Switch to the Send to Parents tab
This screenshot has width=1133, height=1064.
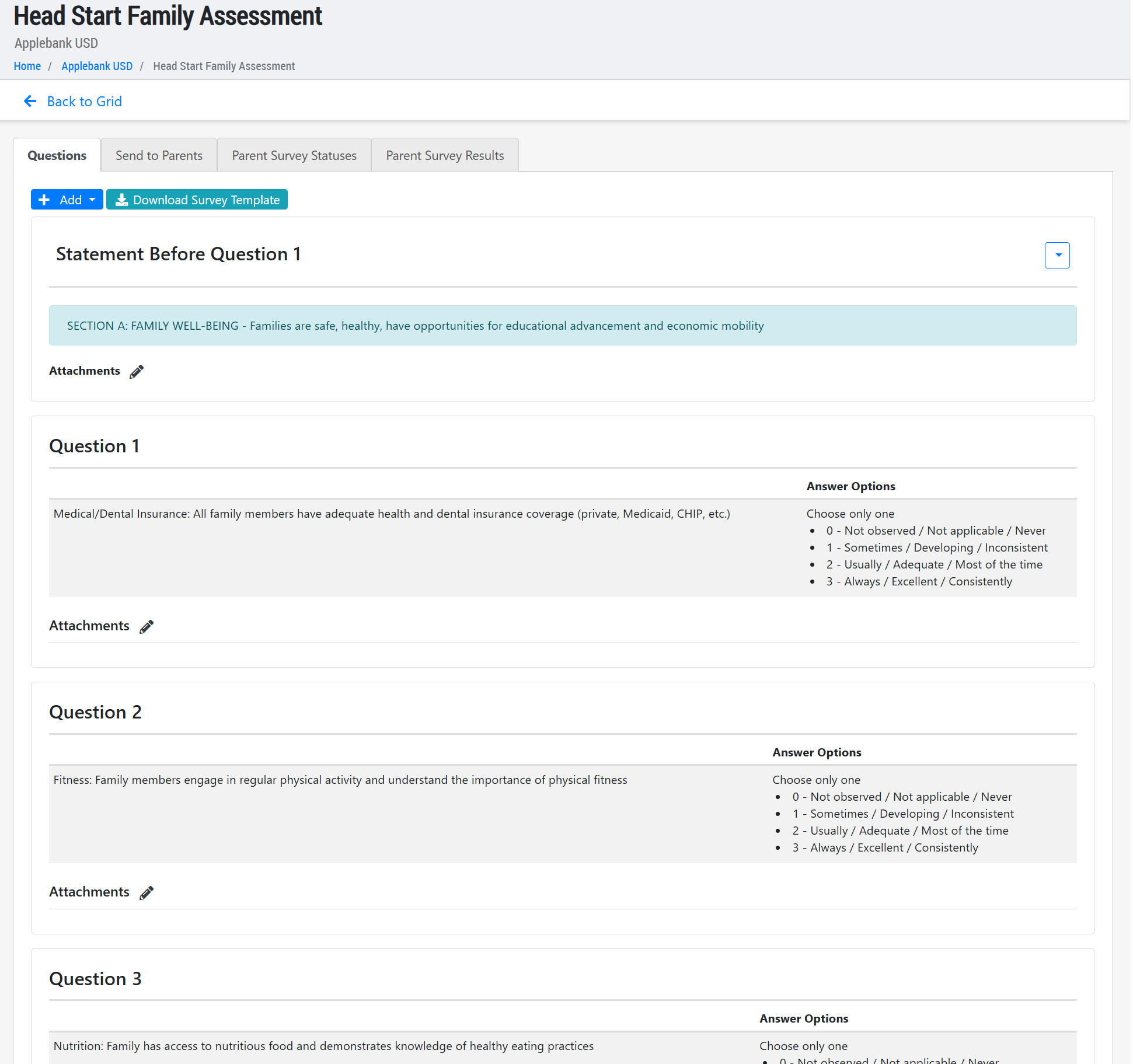click(159, 156)
